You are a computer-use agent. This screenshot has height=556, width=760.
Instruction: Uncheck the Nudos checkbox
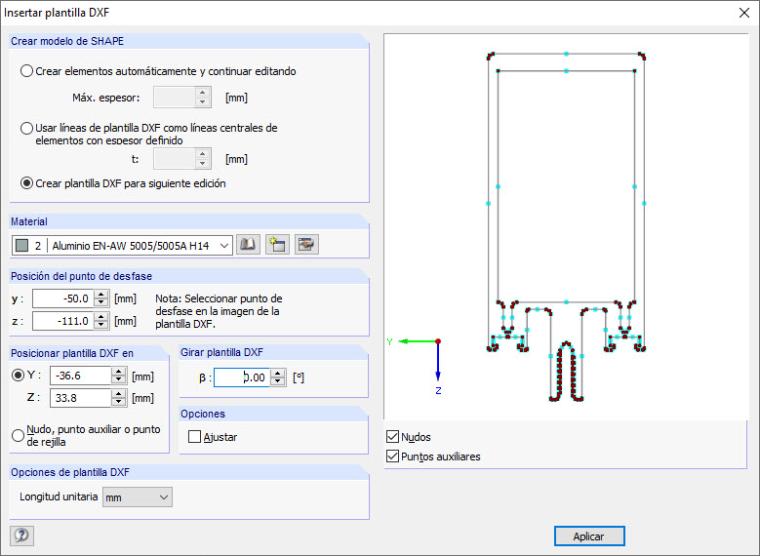click(393, 436)
